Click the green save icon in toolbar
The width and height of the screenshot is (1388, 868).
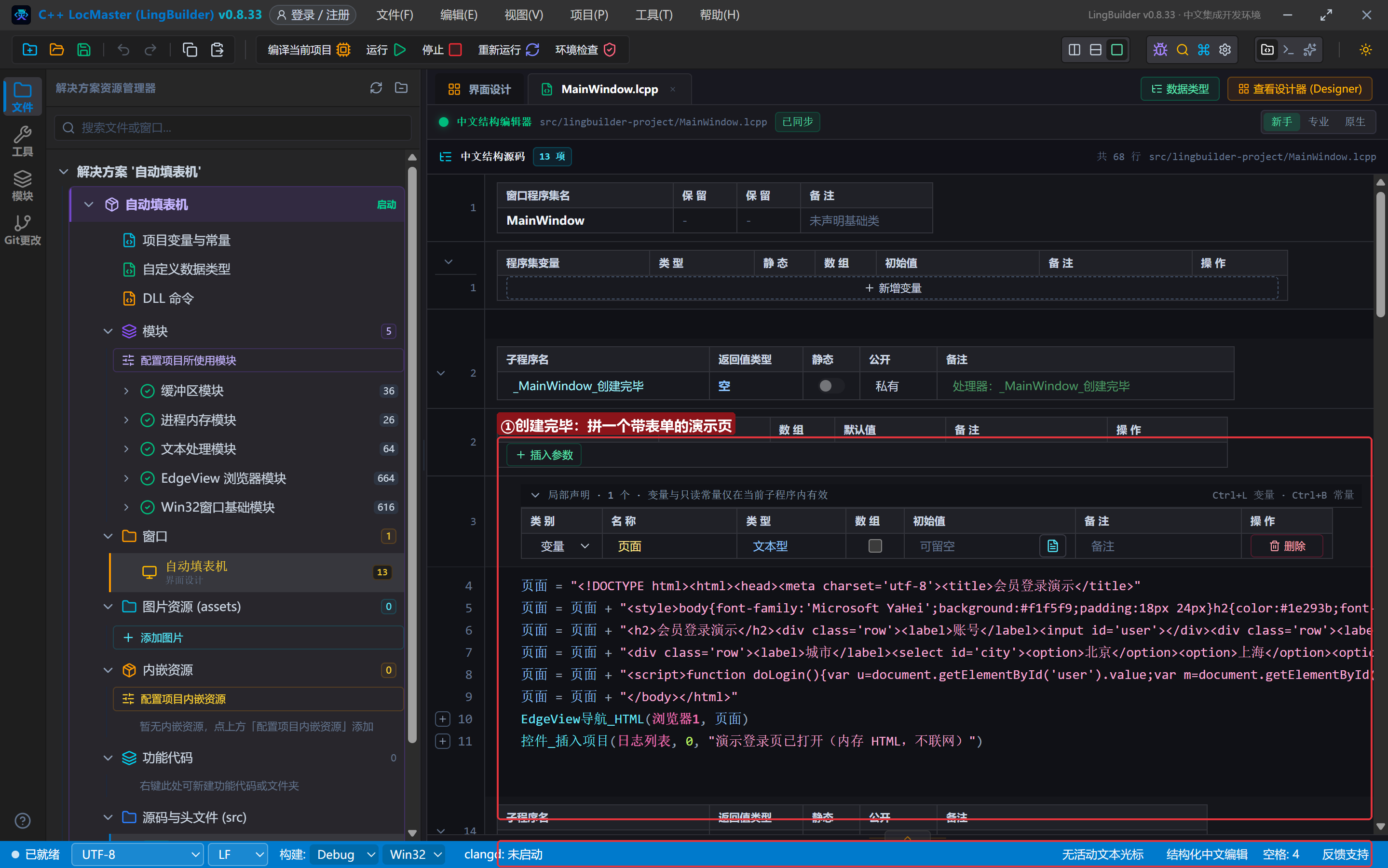[x=84, y=50]
